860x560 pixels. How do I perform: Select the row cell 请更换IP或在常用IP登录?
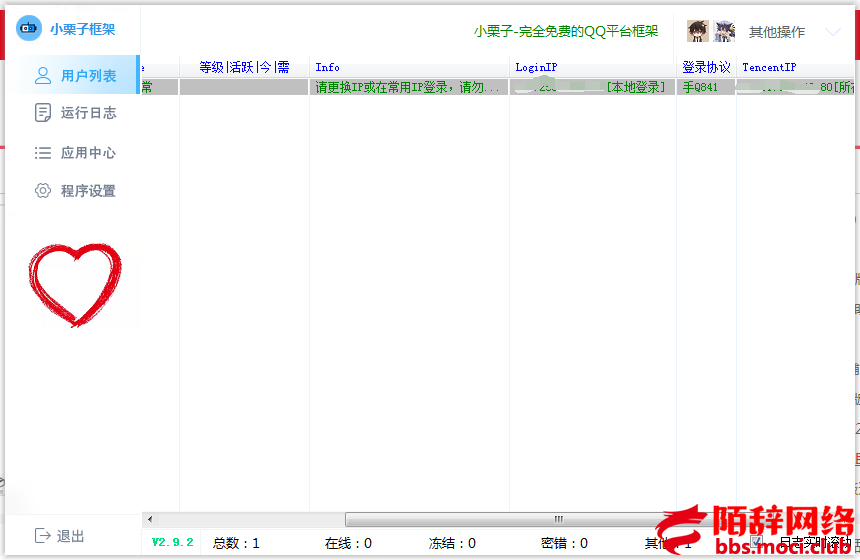point(409,87)
